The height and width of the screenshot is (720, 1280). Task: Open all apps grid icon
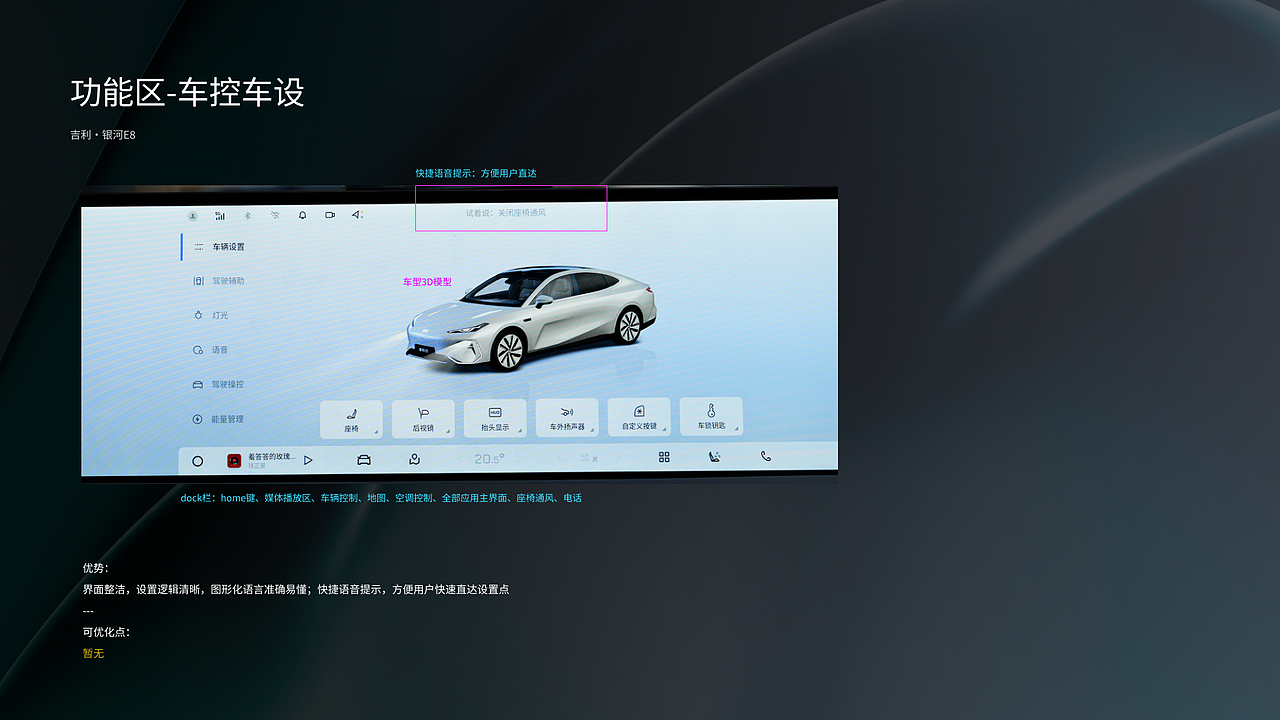click(x=664, y=457)
